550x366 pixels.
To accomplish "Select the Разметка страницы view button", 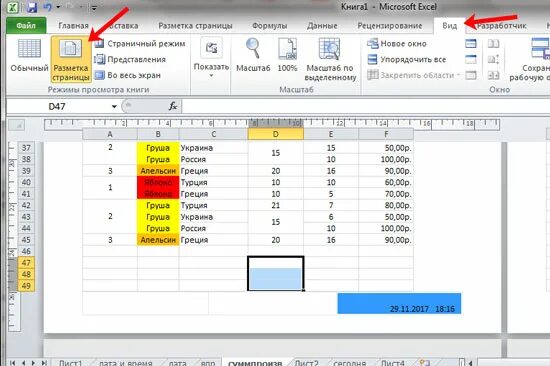I will (x=71, y=59).
